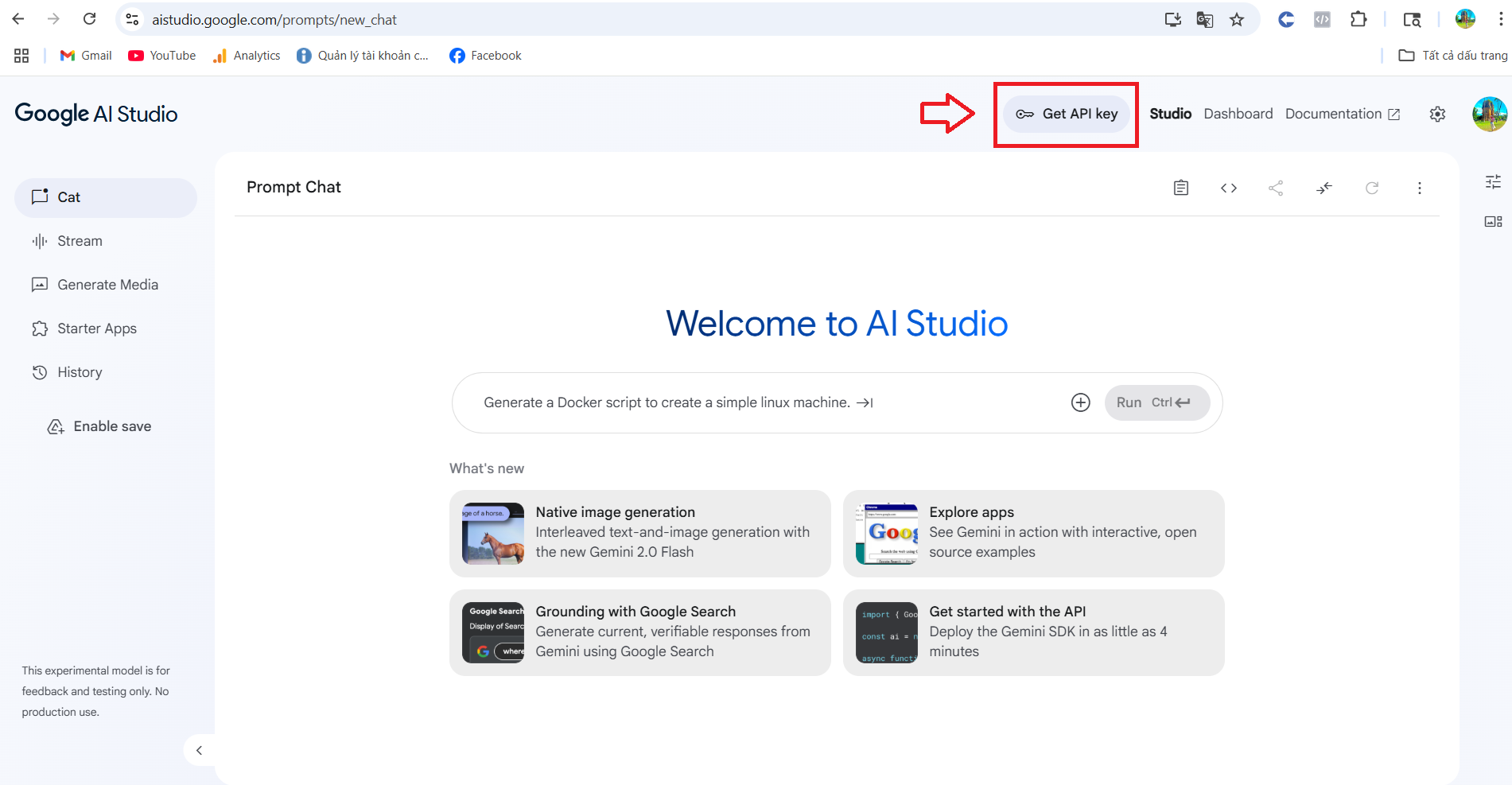Open the Documentation link
The height and width of the screenshot is (785, 1512).
click(x=1342, y=114)
